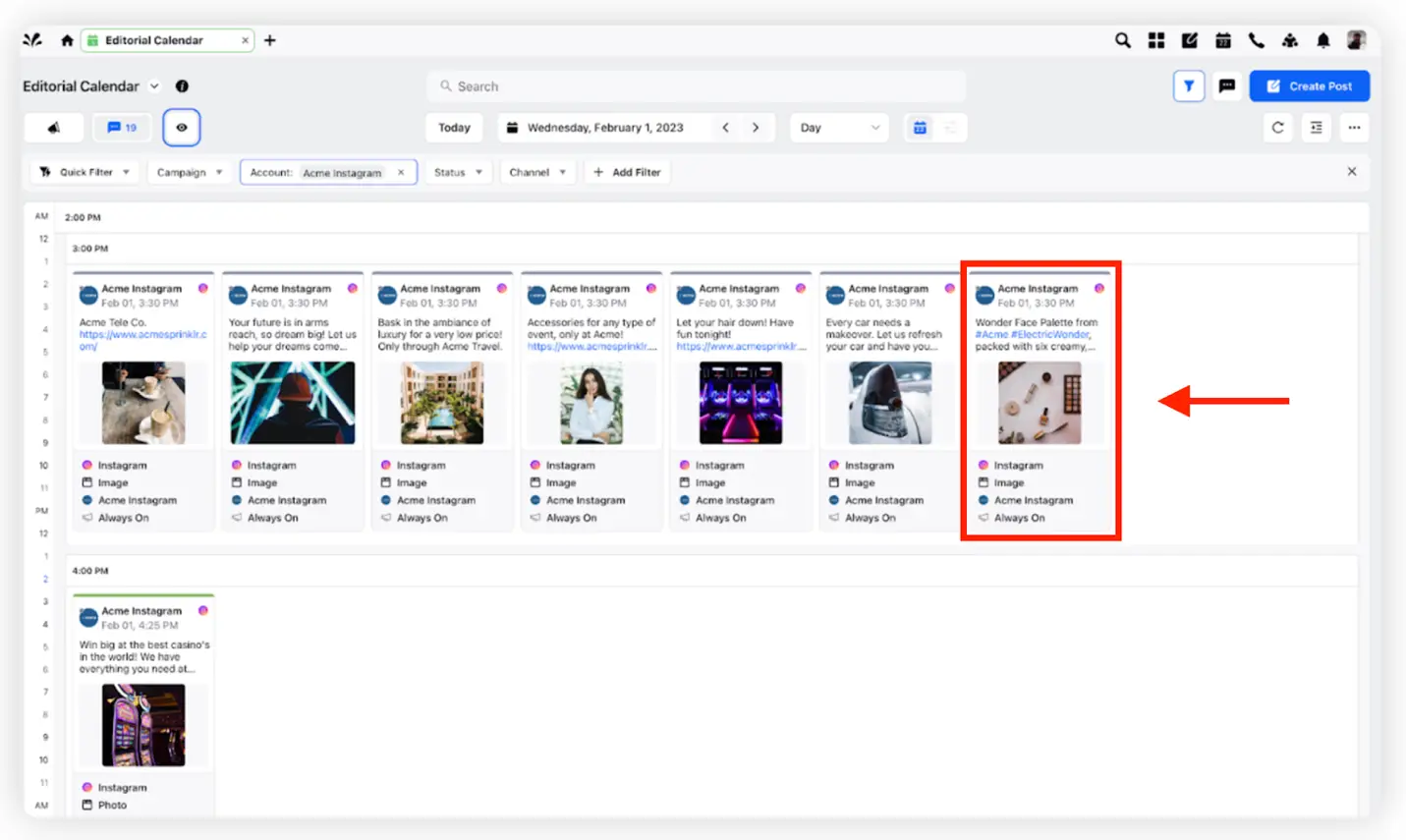Click the compose note icon in top bar
The height and width of the screenshot is (840, 1406).
[1190, 40]
